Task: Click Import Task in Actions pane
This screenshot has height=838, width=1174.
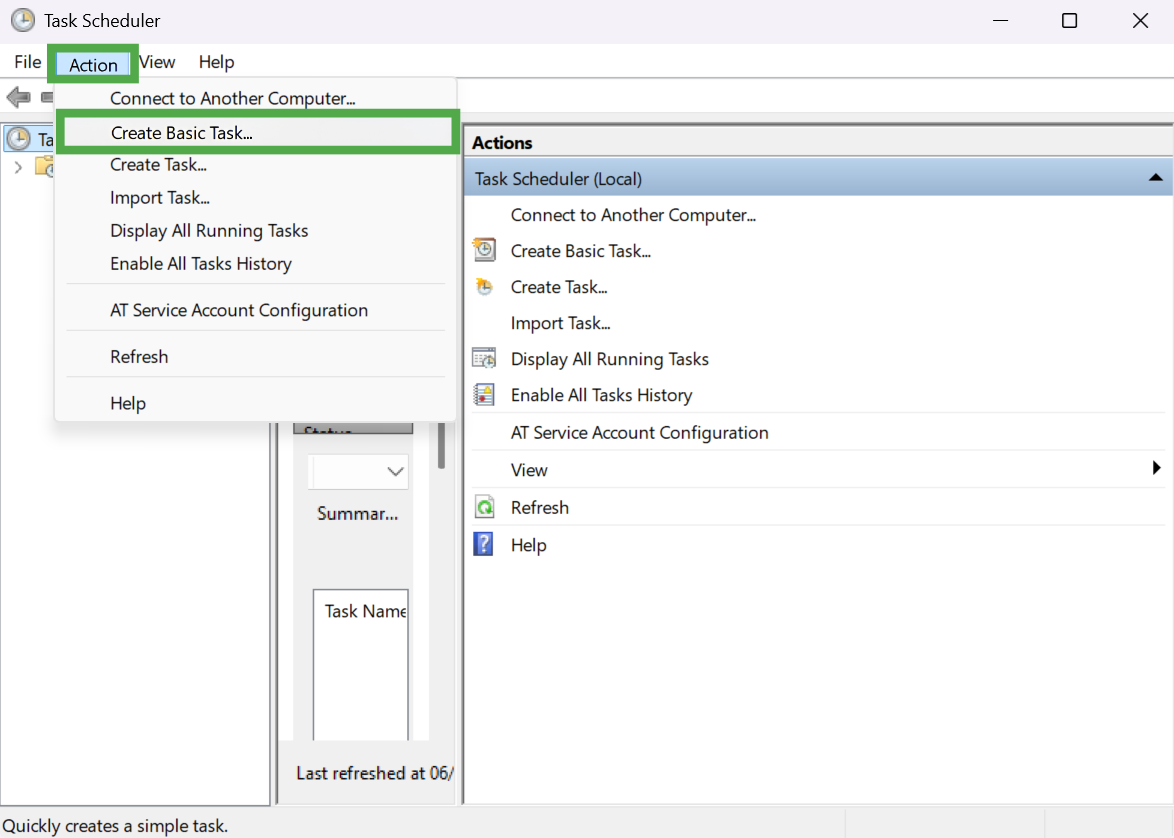Action: point(560,323)
